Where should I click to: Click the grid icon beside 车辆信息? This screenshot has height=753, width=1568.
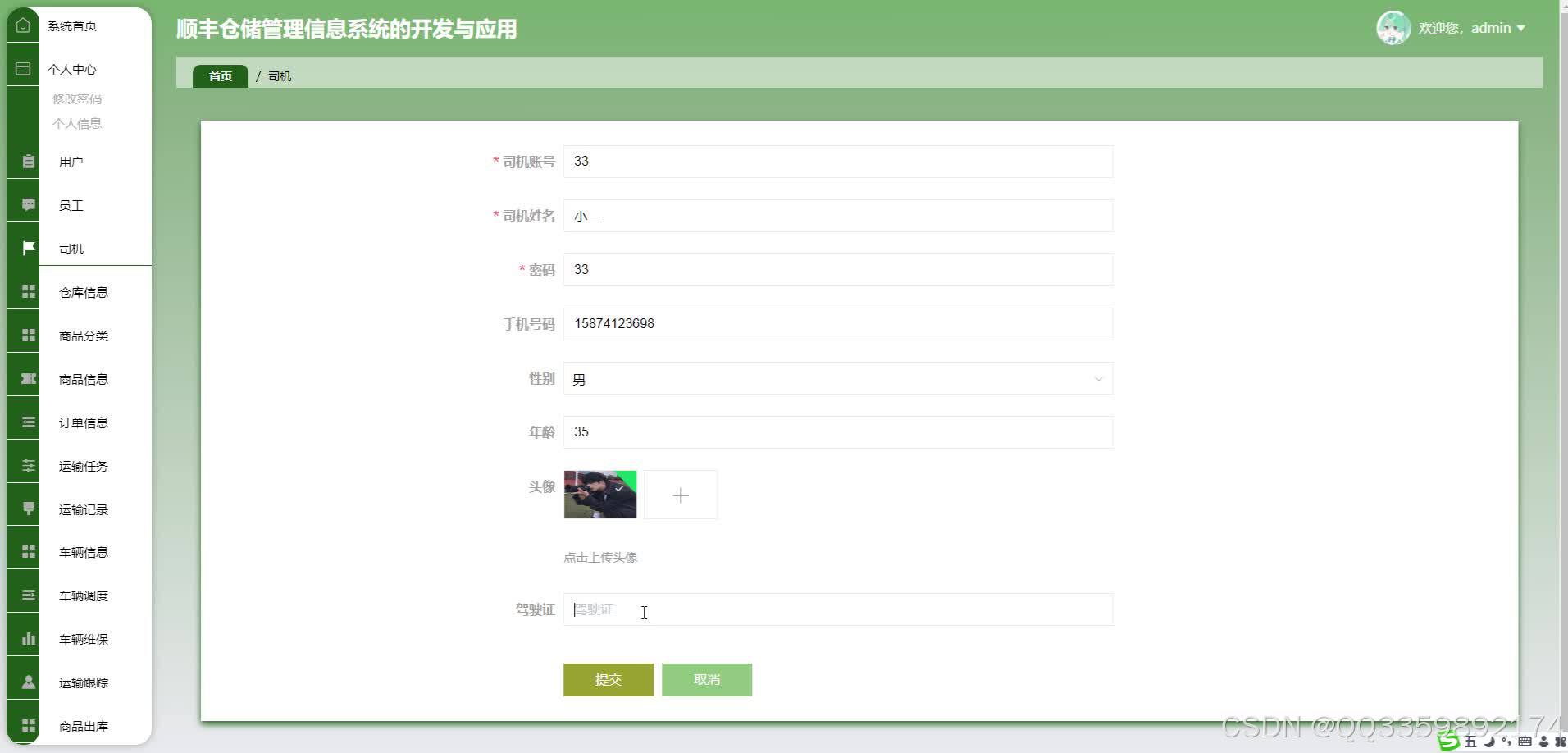click(28, 552)
